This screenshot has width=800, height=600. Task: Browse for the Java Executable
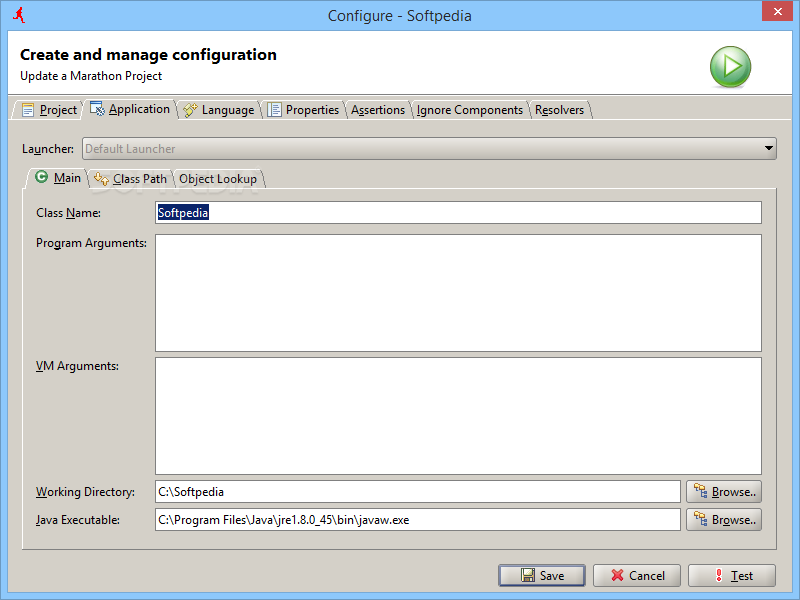coord(724,520)
